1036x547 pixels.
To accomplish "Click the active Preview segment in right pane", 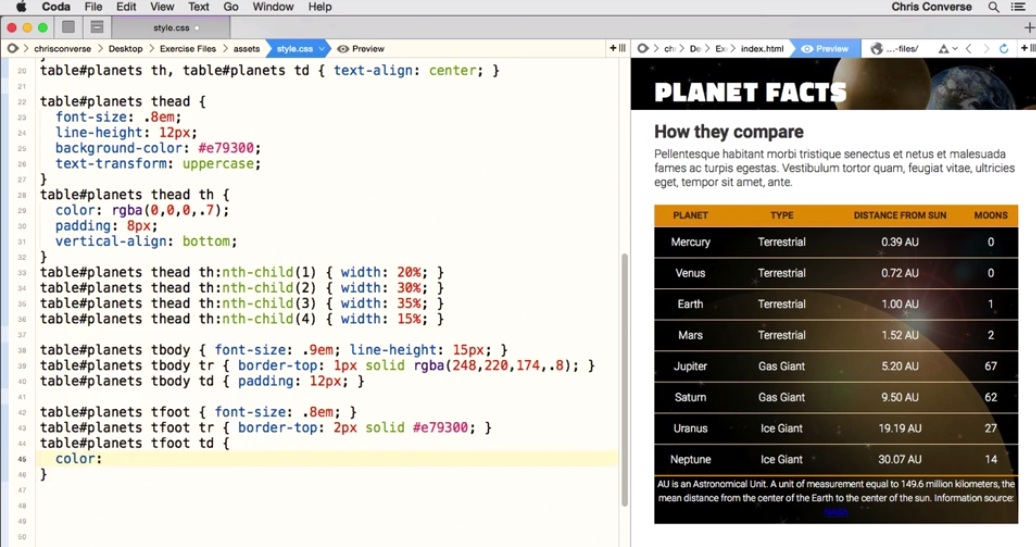I will coord(825,49).
